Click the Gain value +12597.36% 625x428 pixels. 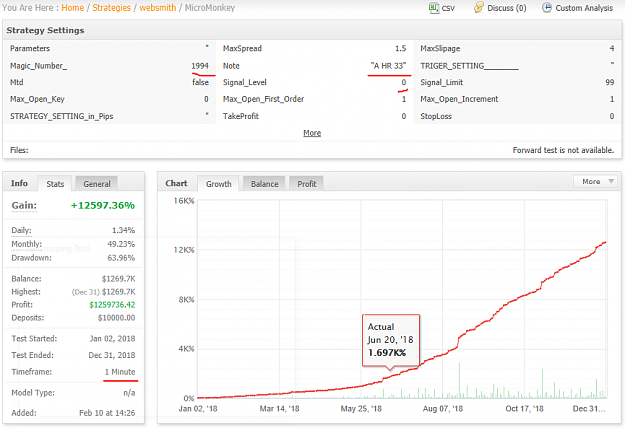(103, 206)
